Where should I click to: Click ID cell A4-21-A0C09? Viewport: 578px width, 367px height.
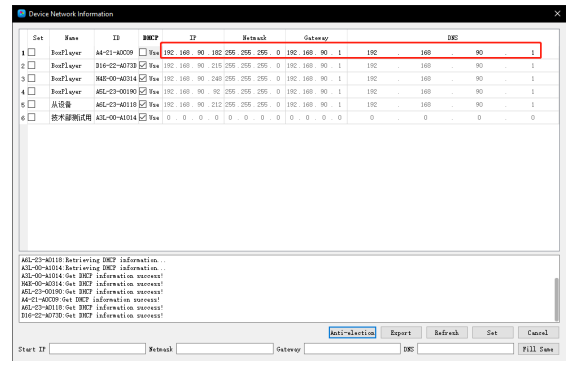pyautogui.click(x=116, y=52)
